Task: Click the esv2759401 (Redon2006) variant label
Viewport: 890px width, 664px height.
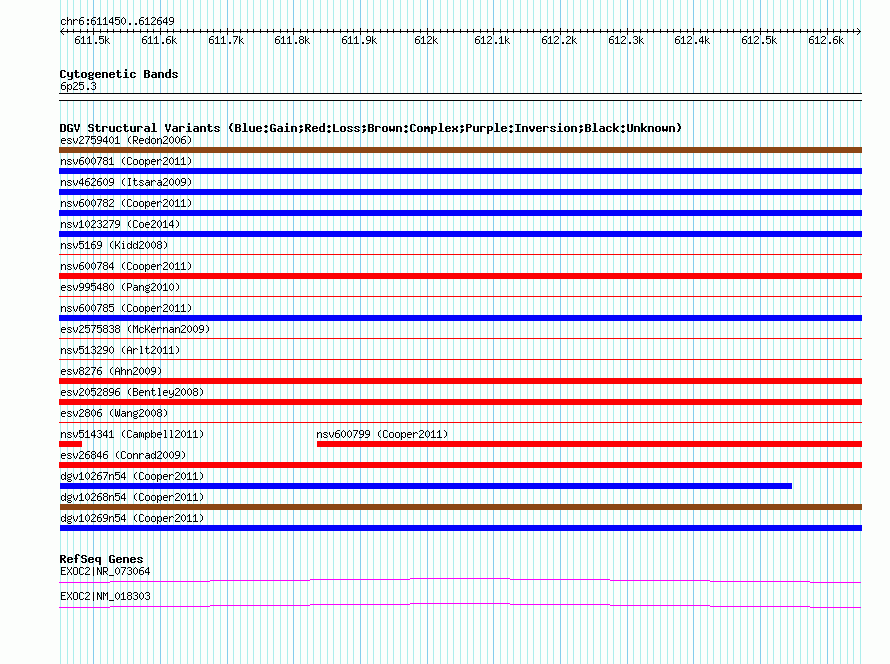Action: (126, 140)
